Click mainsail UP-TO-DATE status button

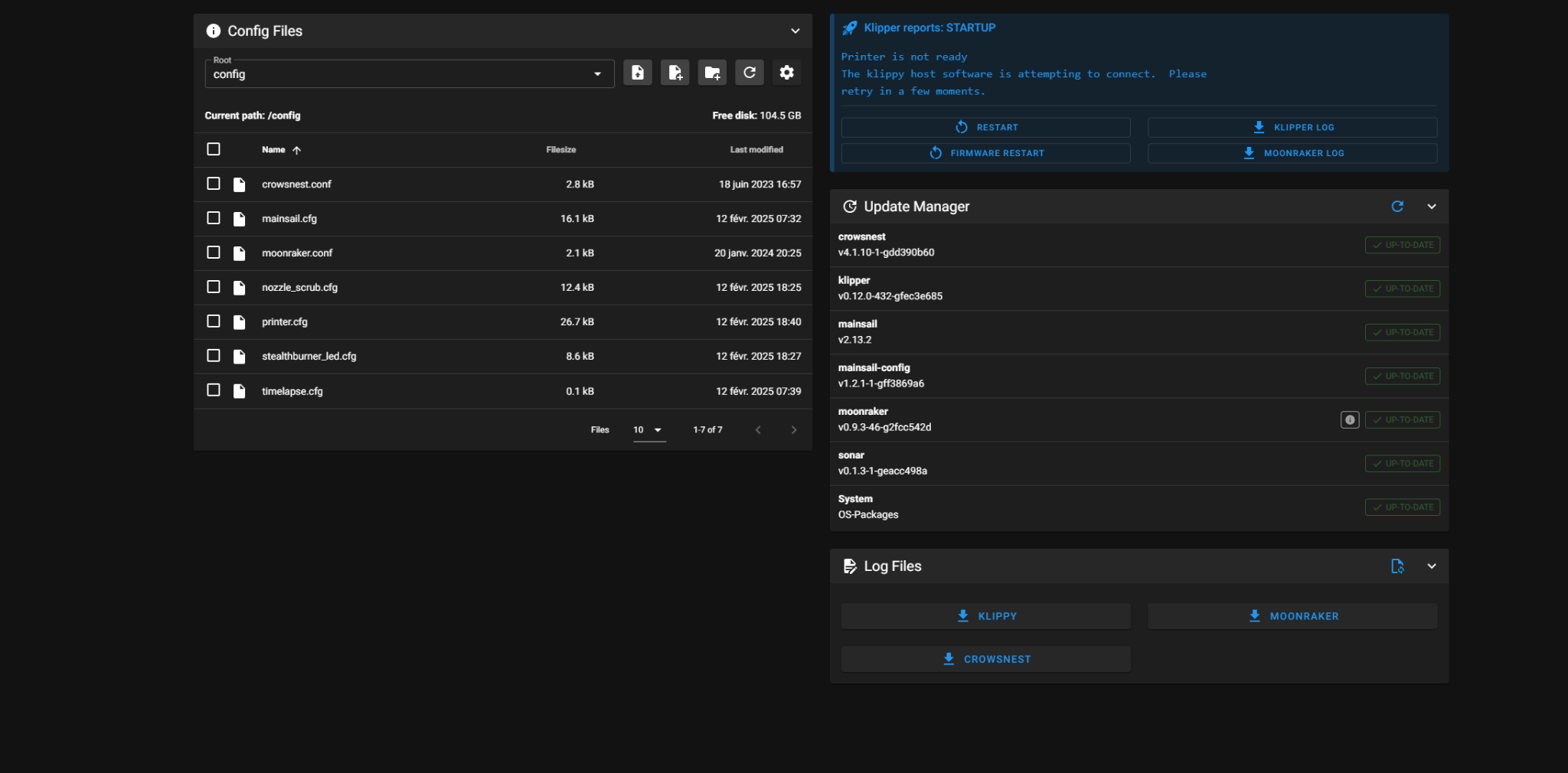click(1403, 332)
